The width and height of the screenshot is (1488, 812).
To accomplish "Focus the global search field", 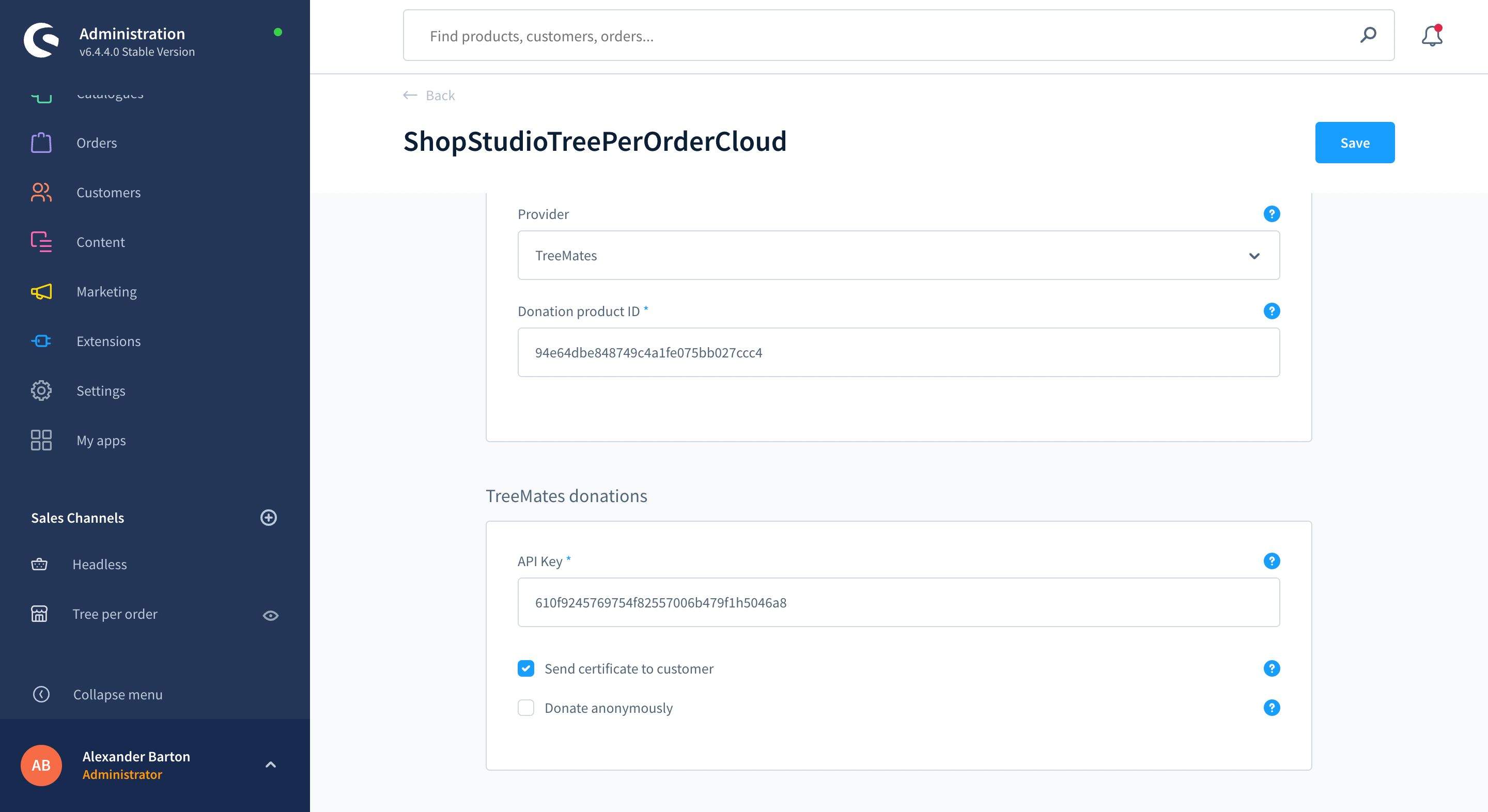I will 898,35.
